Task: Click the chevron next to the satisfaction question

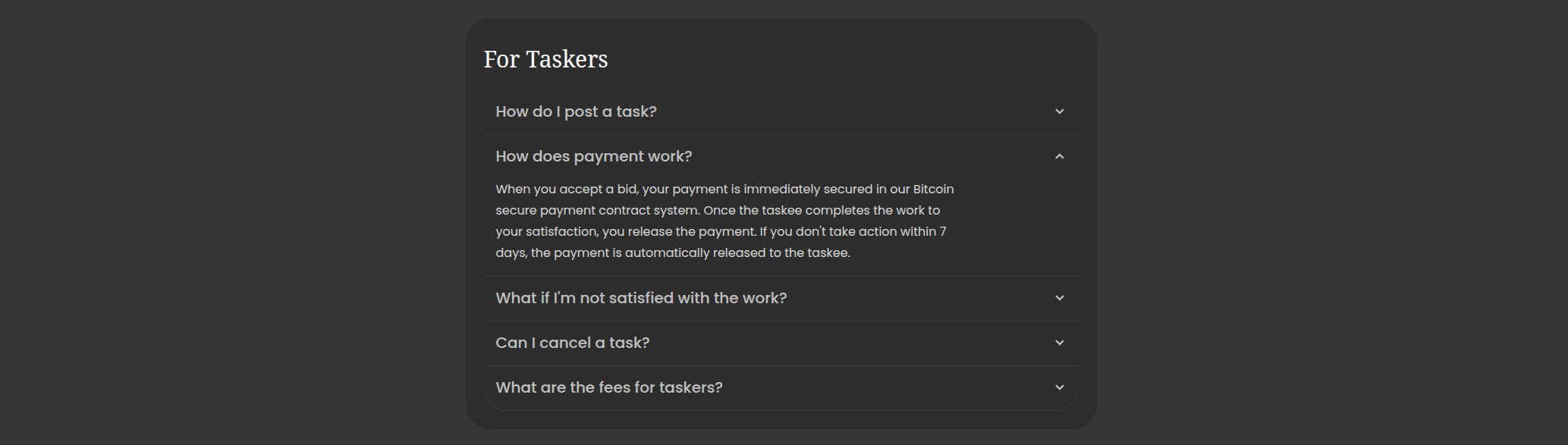Action: (1059, 298)
